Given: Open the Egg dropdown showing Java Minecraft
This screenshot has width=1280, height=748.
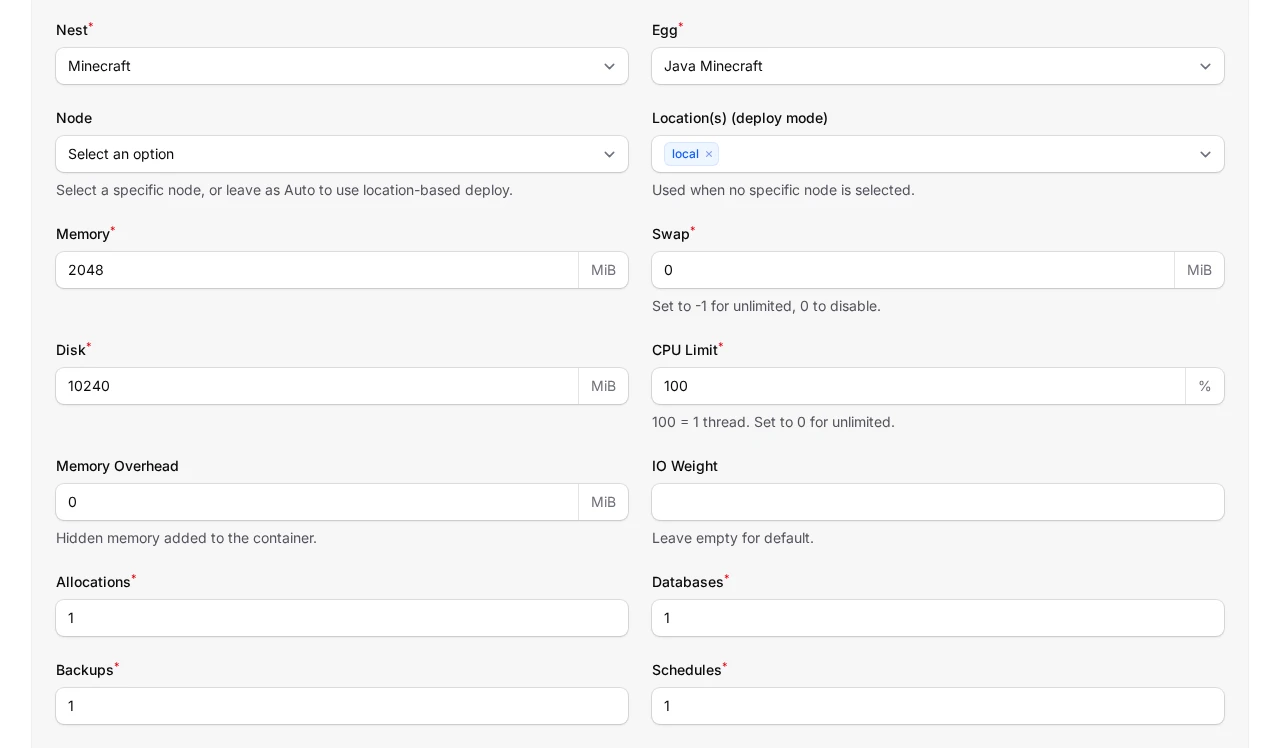Looking at the screenshot, I should (x=938, y=66).
